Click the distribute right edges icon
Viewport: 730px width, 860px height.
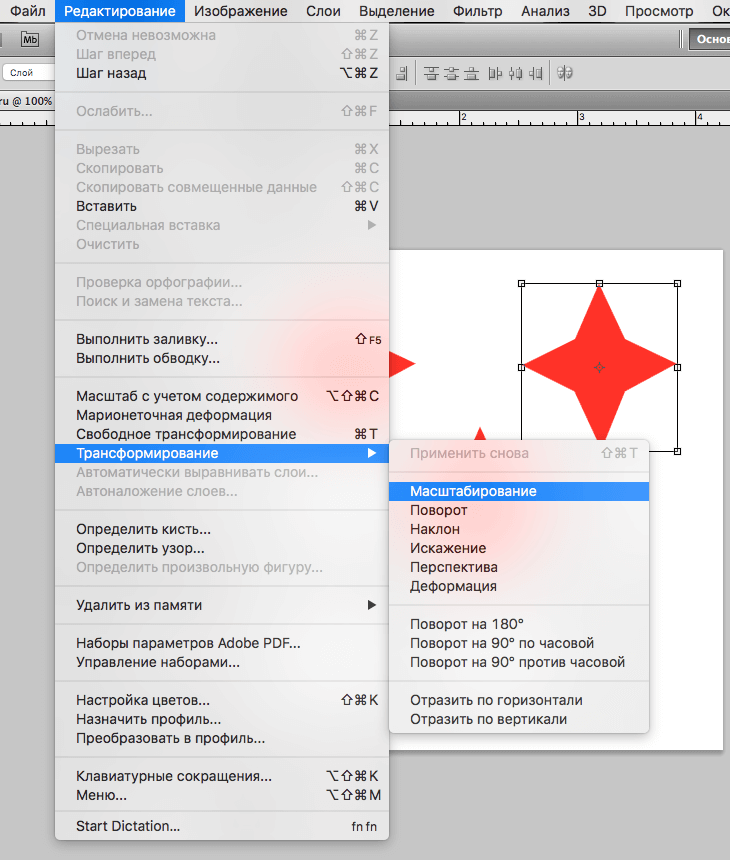point(536,73)
